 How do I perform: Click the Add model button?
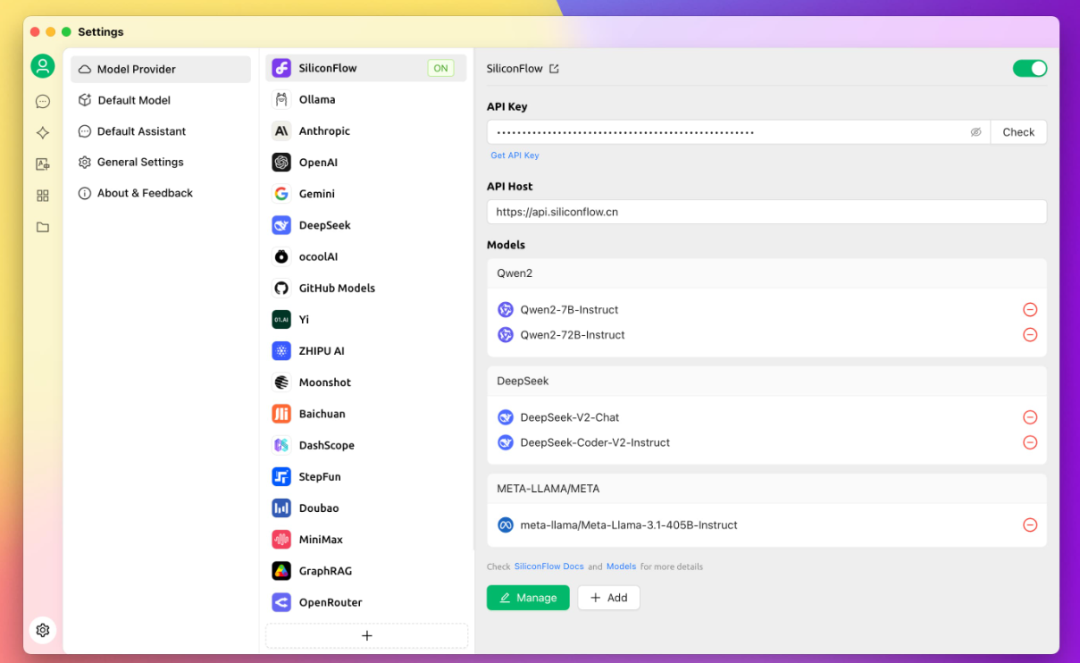click(x=608, y=598)
